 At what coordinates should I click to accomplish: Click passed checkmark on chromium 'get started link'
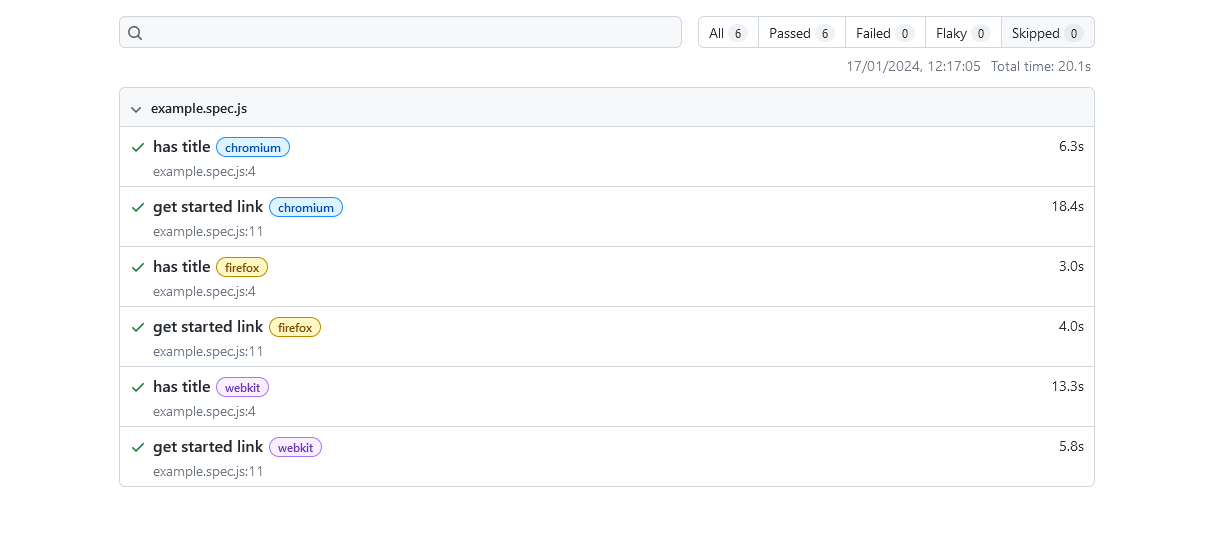138,207
